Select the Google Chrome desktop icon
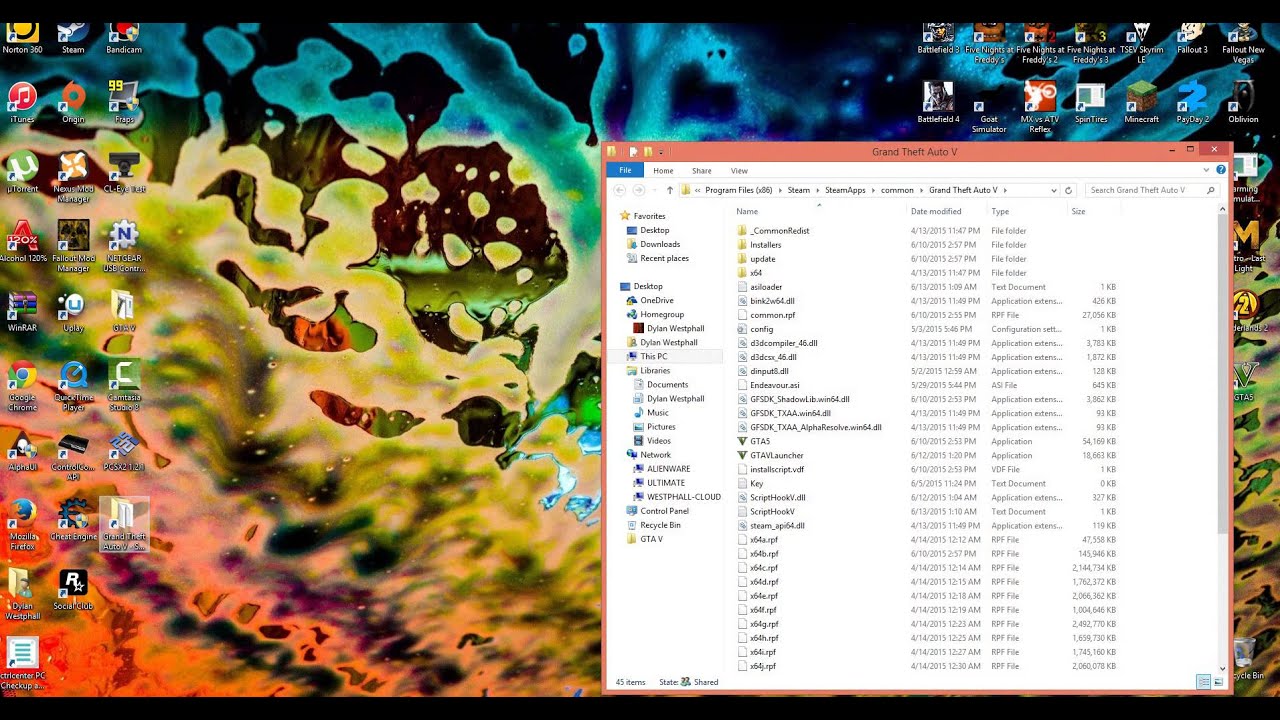Image resolution: width=1280 pixels, height=720 pixels. click(22, 386)
